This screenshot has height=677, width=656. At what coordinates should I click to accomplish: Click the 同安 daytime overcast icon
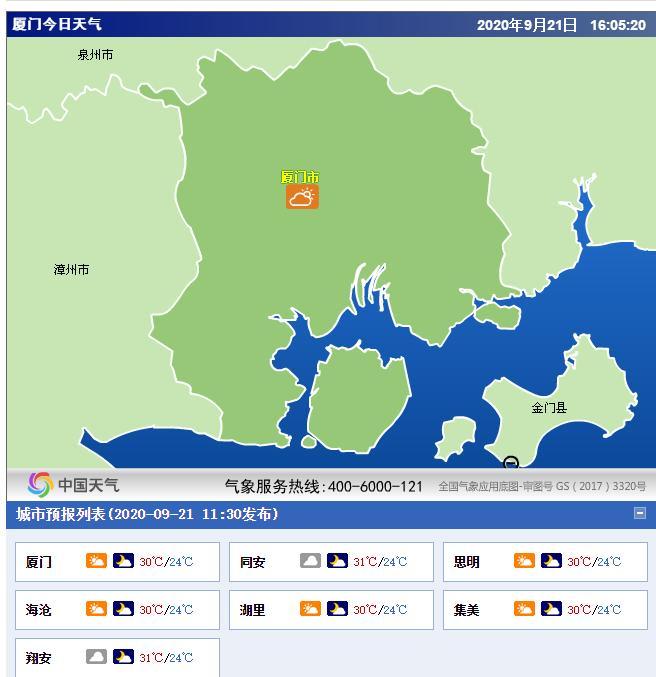[x=311, y=561]
